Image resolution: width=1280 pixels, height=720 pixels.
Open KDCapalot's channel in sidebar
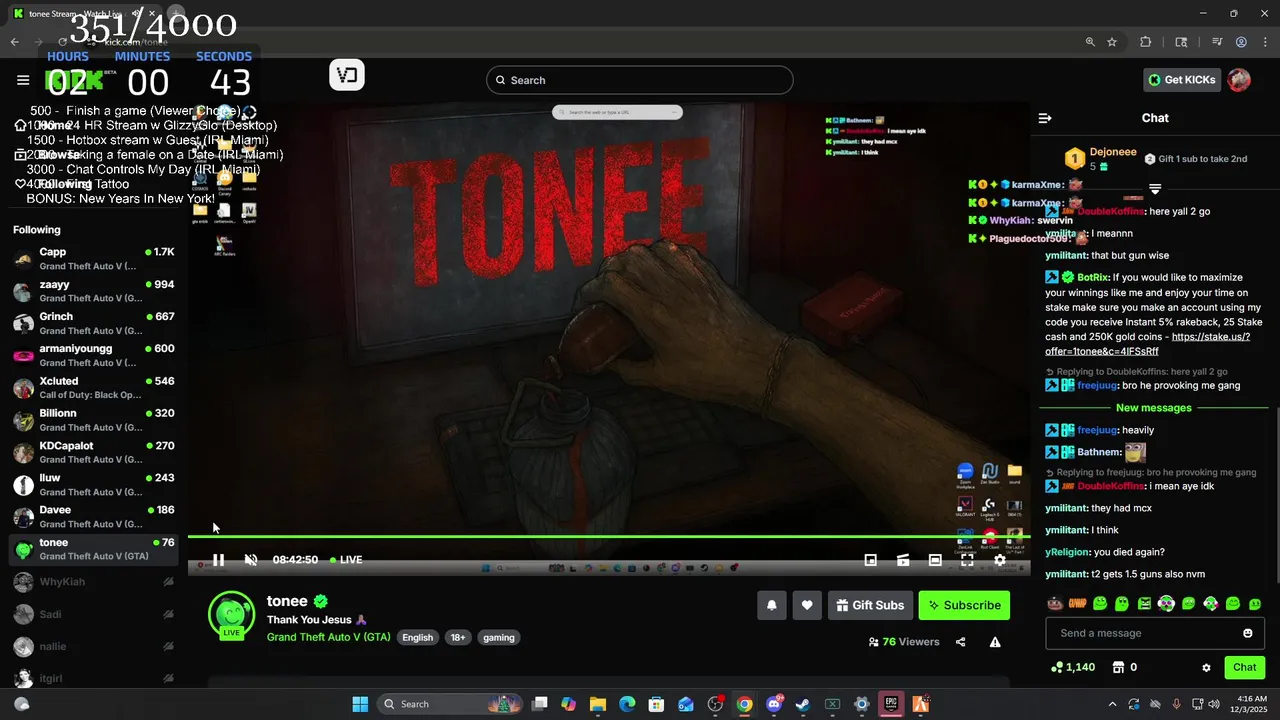94,452
